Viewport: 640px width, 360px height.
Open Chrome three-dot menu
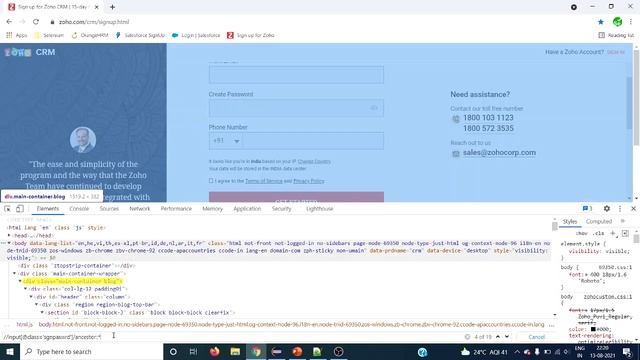click(x=631, y=22)
